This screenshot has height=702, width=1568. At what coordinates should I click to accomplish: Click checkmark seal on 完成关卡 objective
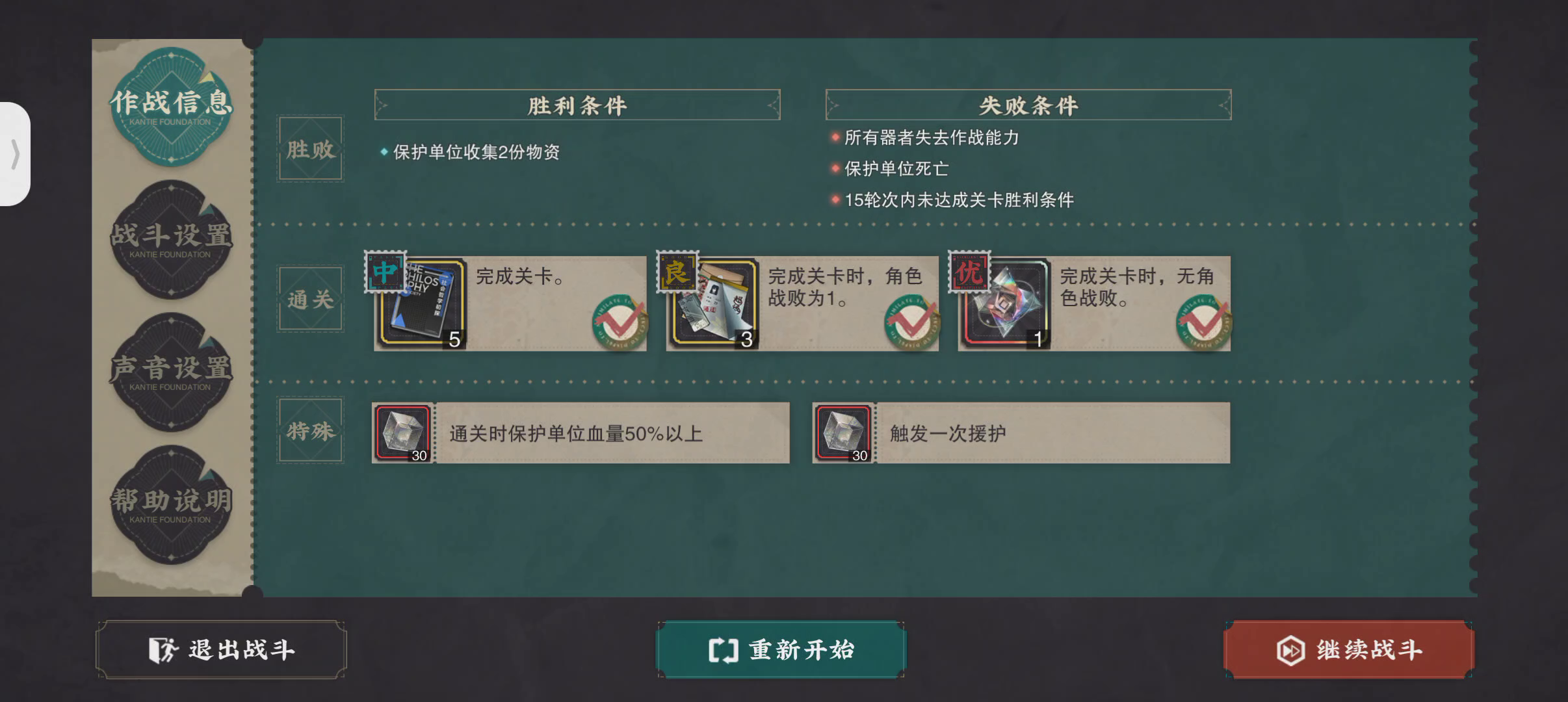[620, 322]
